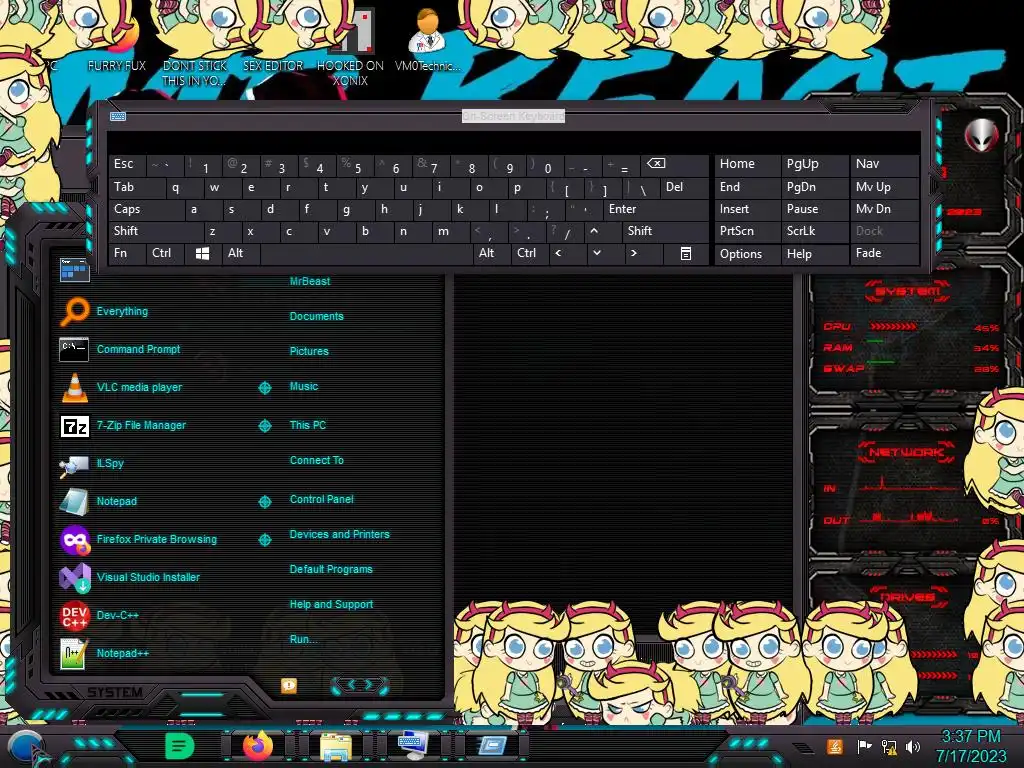This screenshot has height=768, width=1024.
Task: Open 7-Zip File Manager icon
Action: pos(74,426)
